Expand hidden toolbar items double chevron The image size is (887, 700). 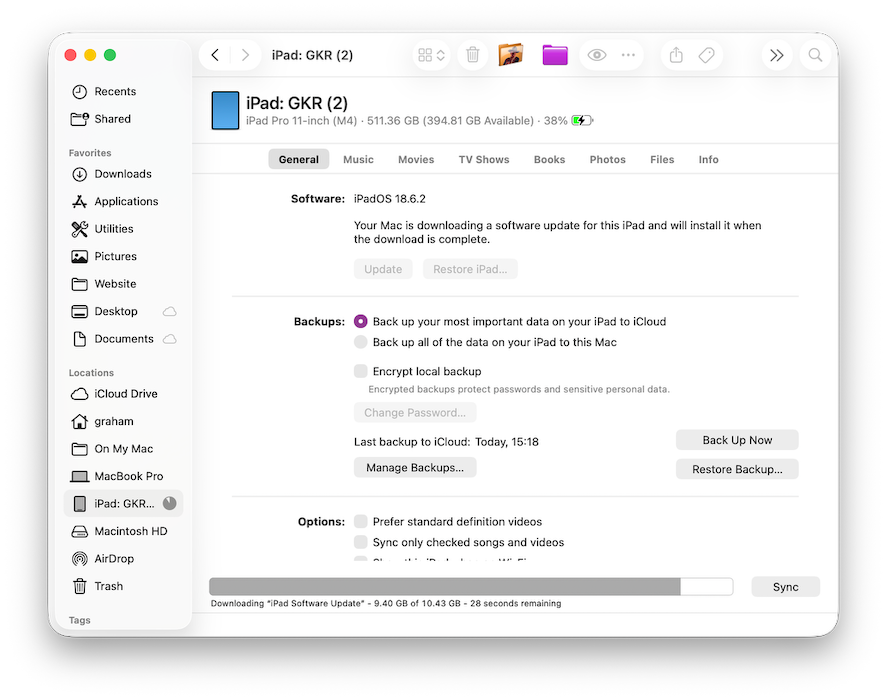point(776,56)
